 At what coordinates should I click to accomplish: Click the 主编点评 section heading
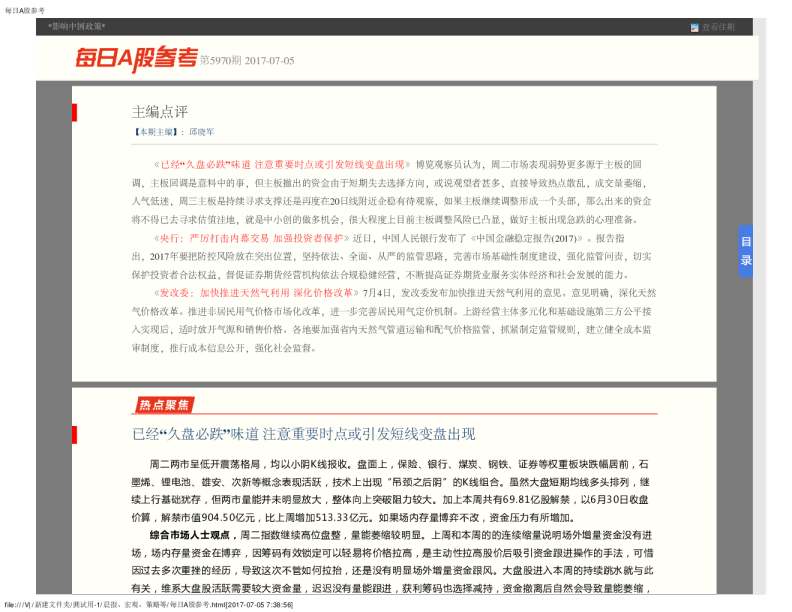(x=160, y=112)
